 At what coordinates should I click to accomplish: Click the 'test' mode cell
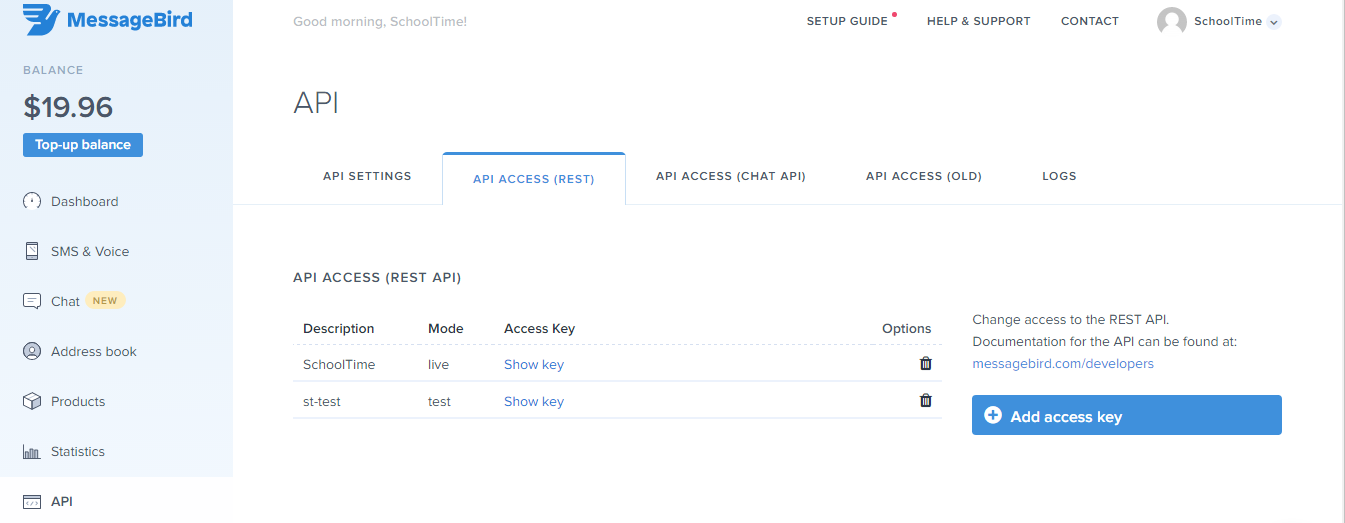[440, 402]
